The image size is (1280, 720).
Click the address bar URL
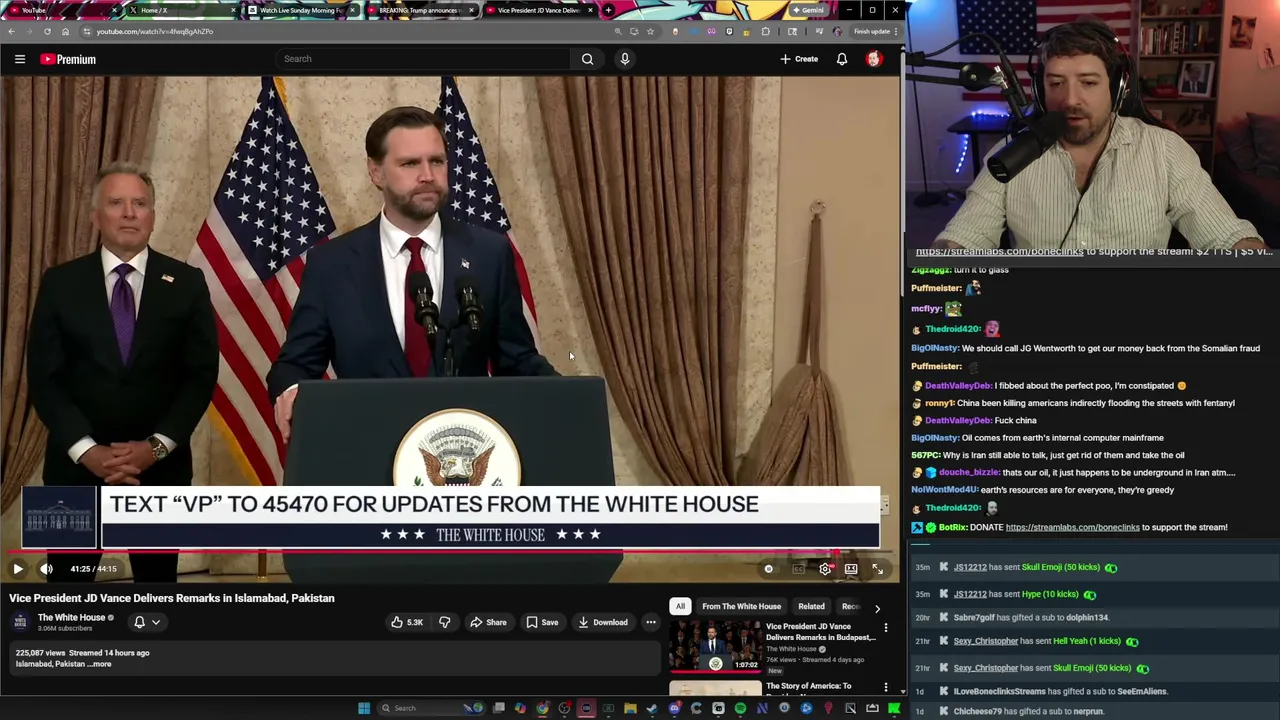pos(155,31)
